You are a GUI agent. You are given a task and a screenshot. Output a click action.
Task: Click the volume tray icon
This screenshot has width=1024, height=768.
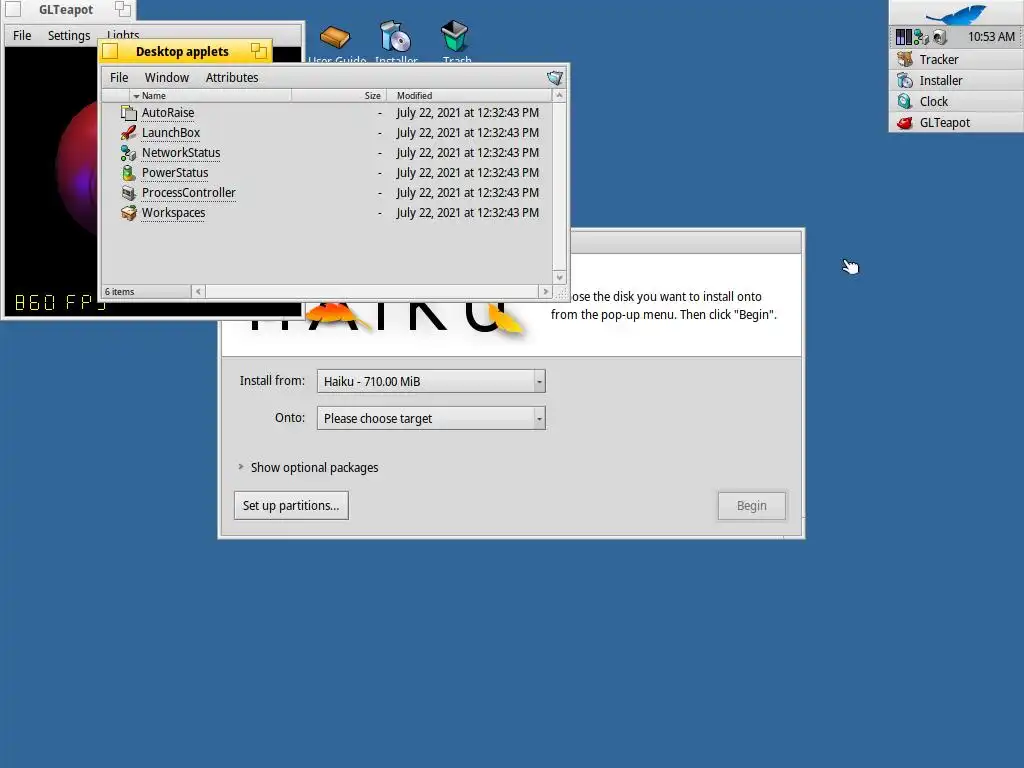[940, 37]
